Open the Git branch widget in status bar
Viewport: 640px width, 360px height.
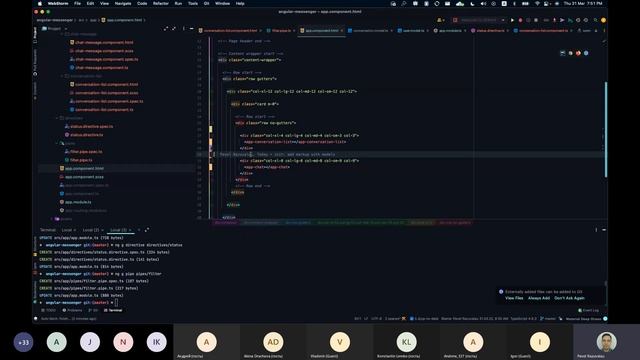(548, 318)
